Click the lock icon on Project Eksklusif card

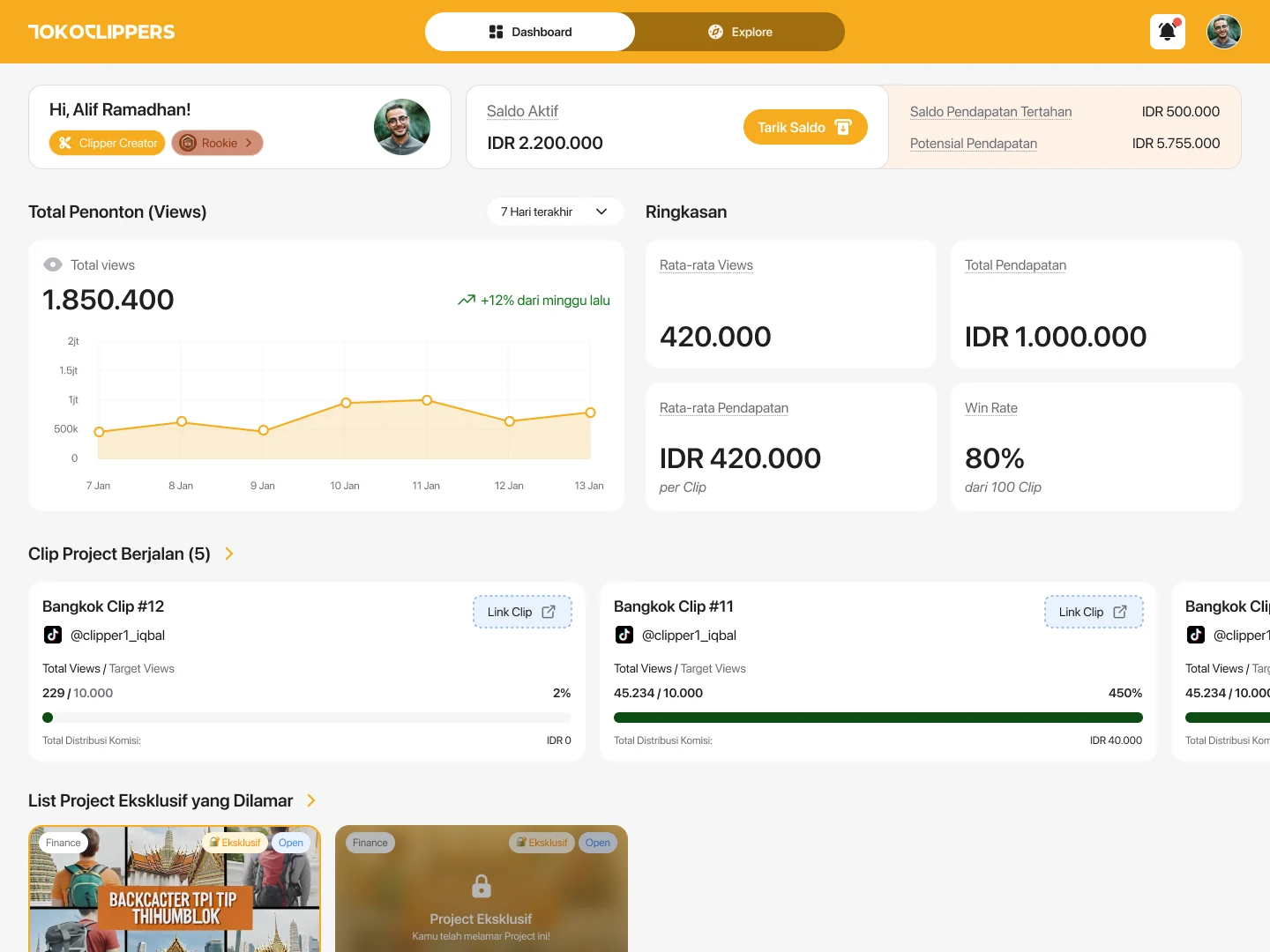pos(482,885)
